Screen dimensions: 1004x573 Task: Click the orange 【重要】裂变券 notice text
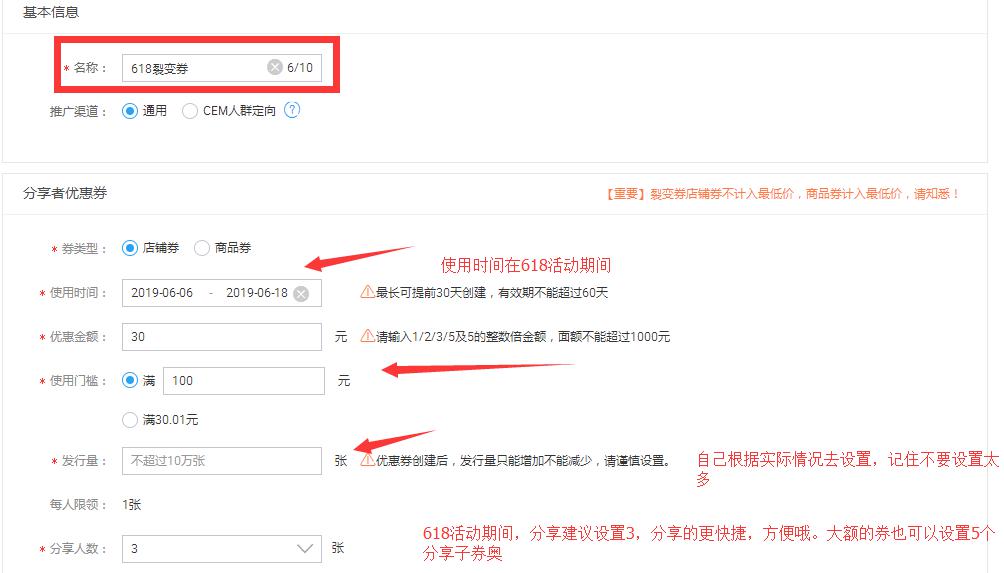tap(782, 193)
